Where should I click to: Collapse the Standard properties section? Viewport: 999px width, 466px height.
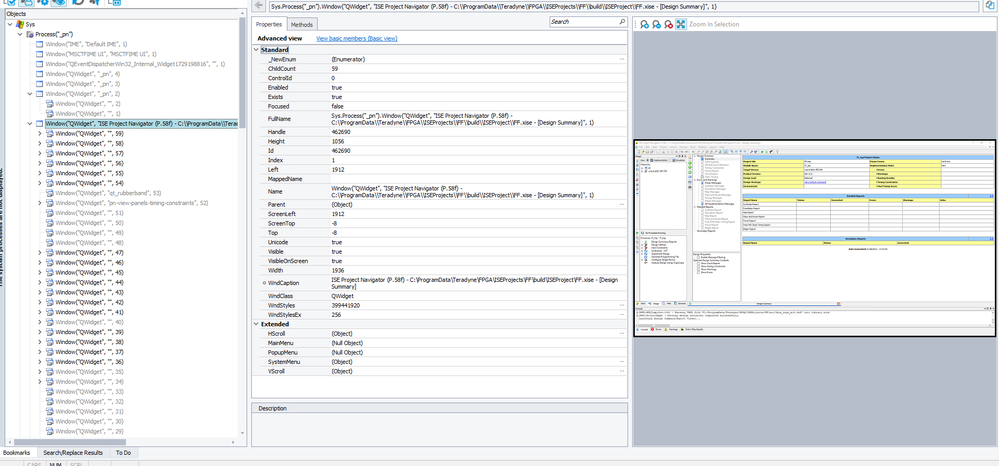tap(256, 49)
